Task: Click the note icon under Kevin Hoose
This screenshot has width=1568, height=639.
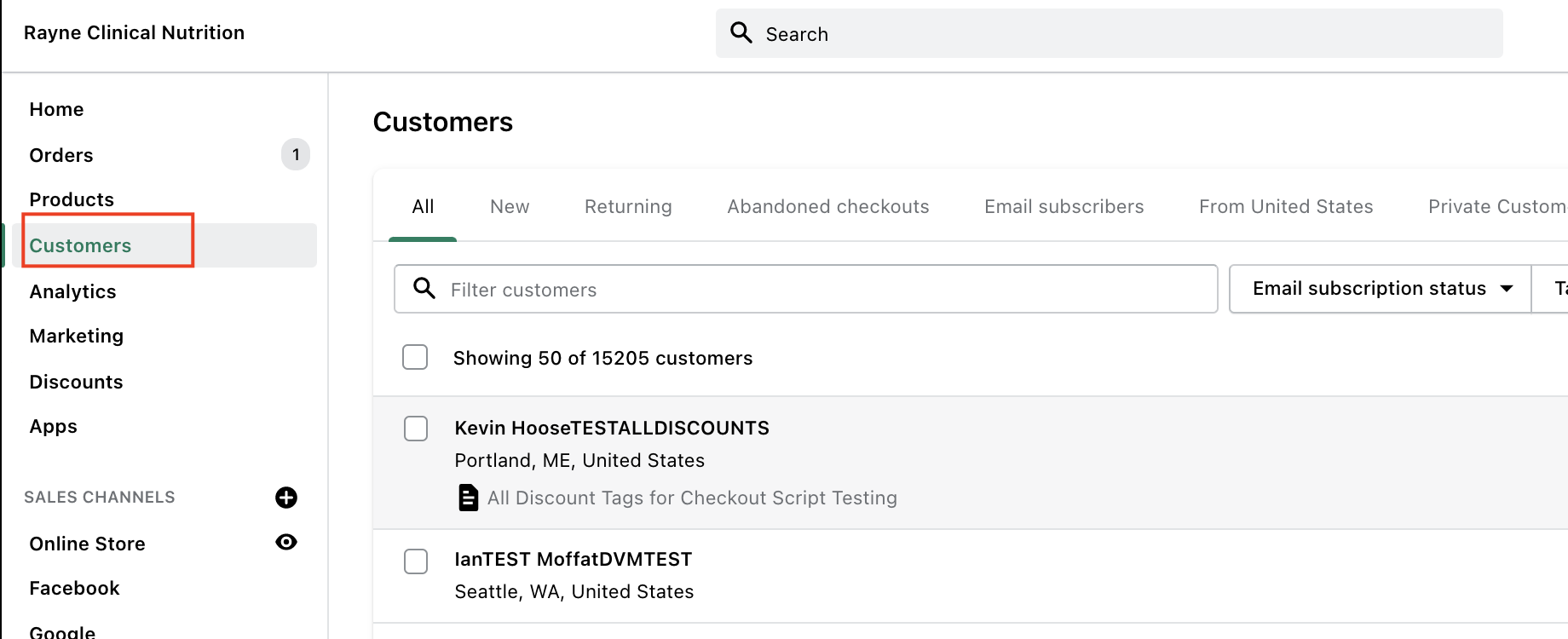Action: click(x=468, y=498)
